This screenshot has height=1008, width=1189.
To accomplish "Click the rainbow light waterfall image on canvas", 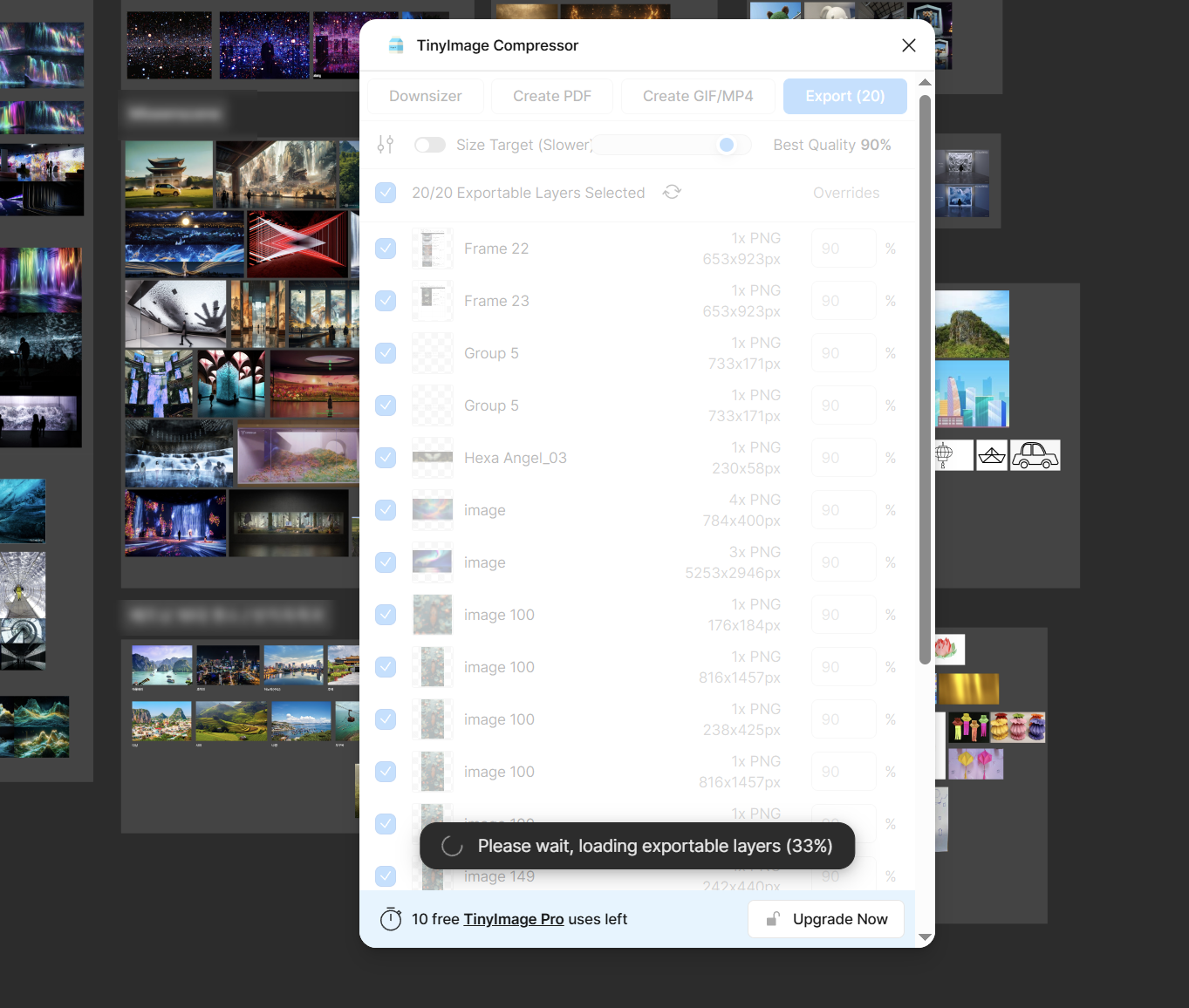I will pyautogui.click(x=41, y=279).
